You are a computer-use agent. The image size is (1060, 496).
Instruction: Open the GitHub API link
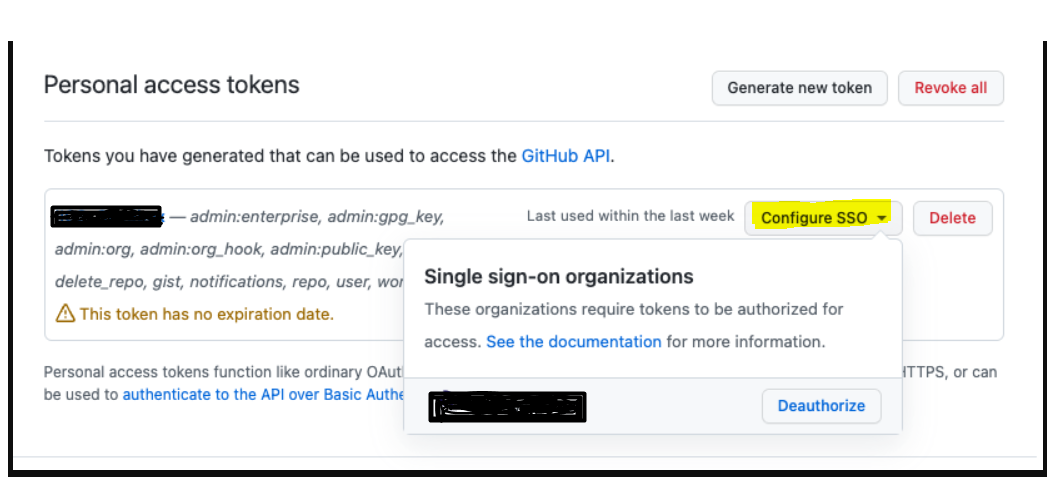tap(566, 156)
